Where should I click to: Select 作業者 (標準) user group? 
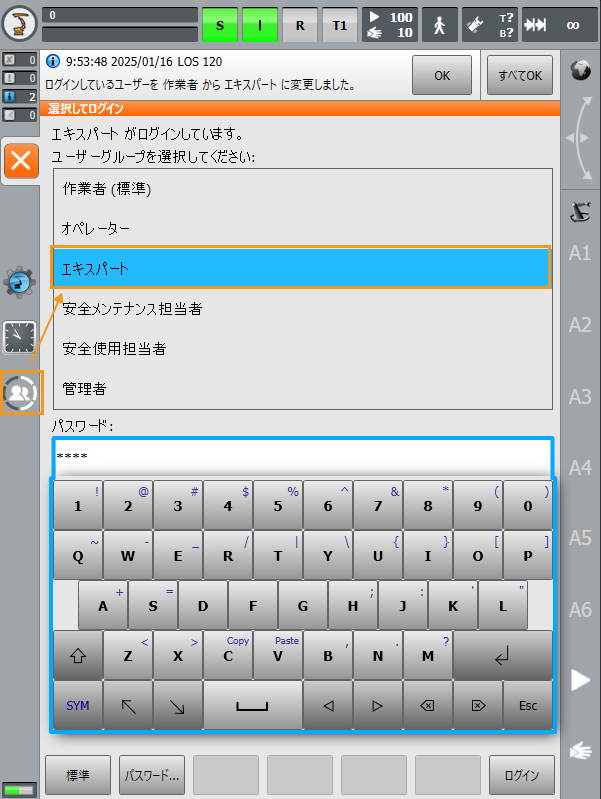[303, 189]
